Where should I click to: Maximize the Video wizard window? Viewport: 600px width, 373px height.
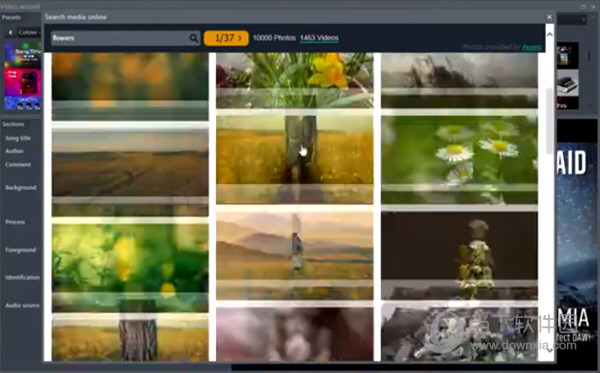point(583,7)
